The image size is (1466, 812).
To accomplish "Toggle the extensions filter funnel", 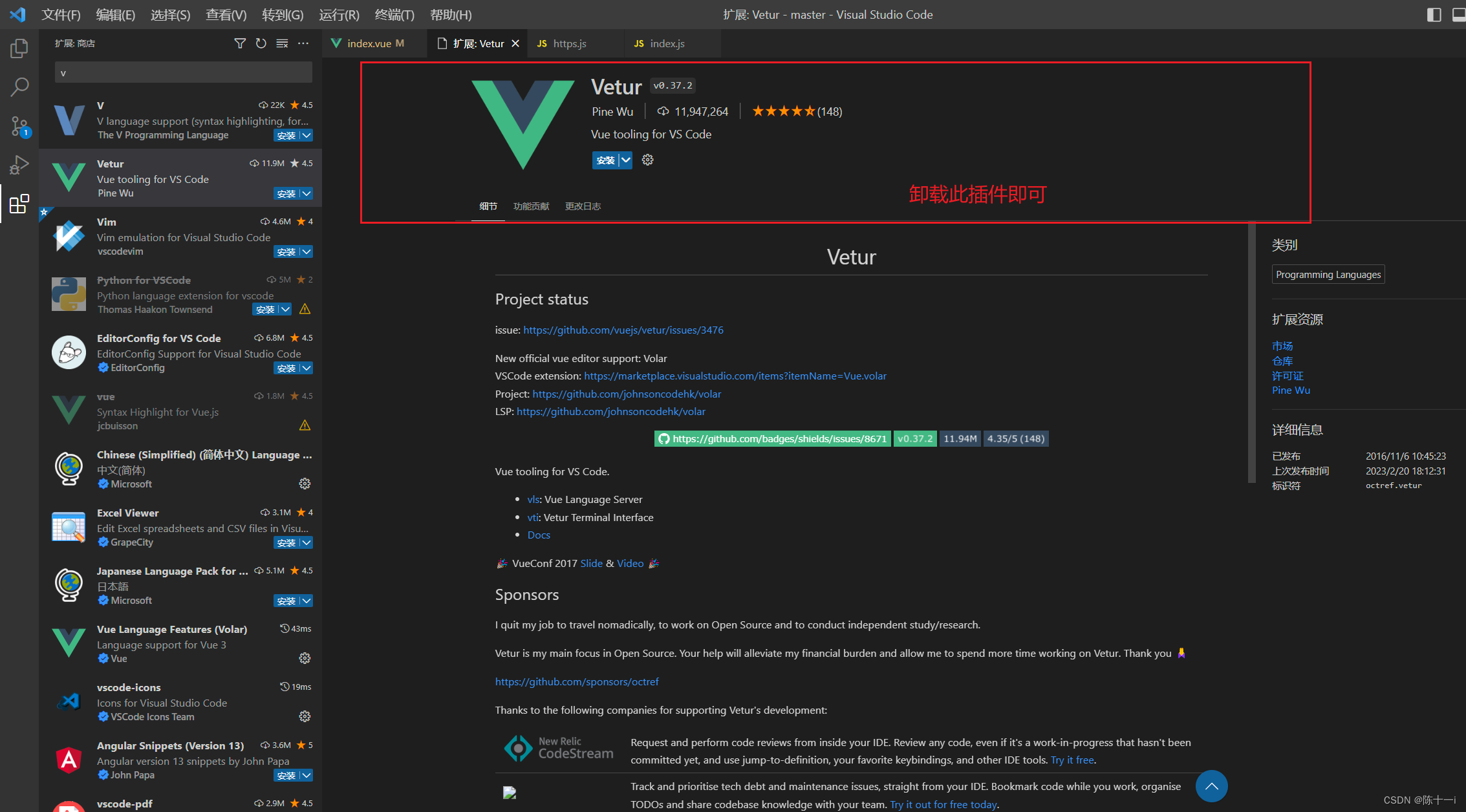I will pyautogui.click(x=240, y=43).
